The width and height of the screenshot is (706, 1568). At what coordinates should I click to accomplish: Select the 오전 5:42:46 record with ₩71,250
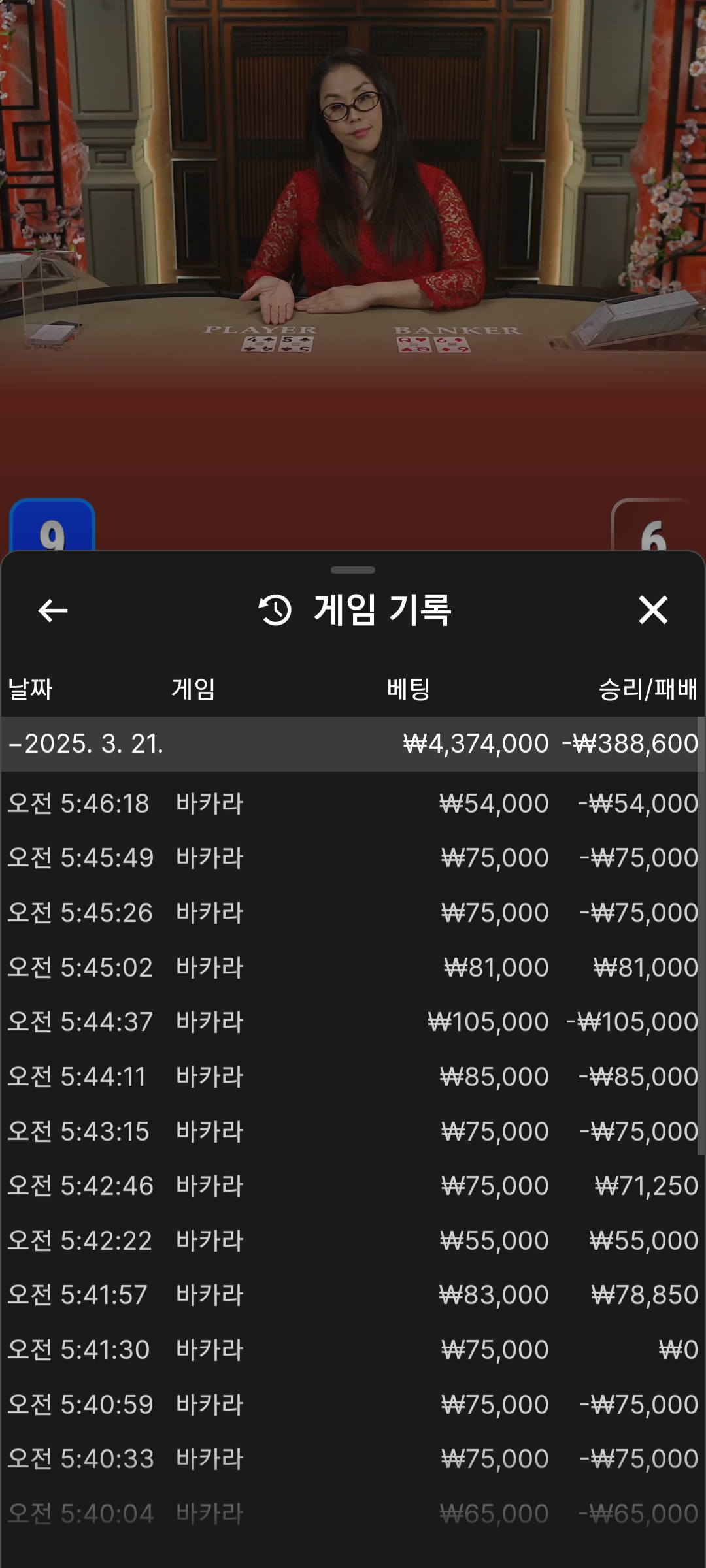[353, 1186]
